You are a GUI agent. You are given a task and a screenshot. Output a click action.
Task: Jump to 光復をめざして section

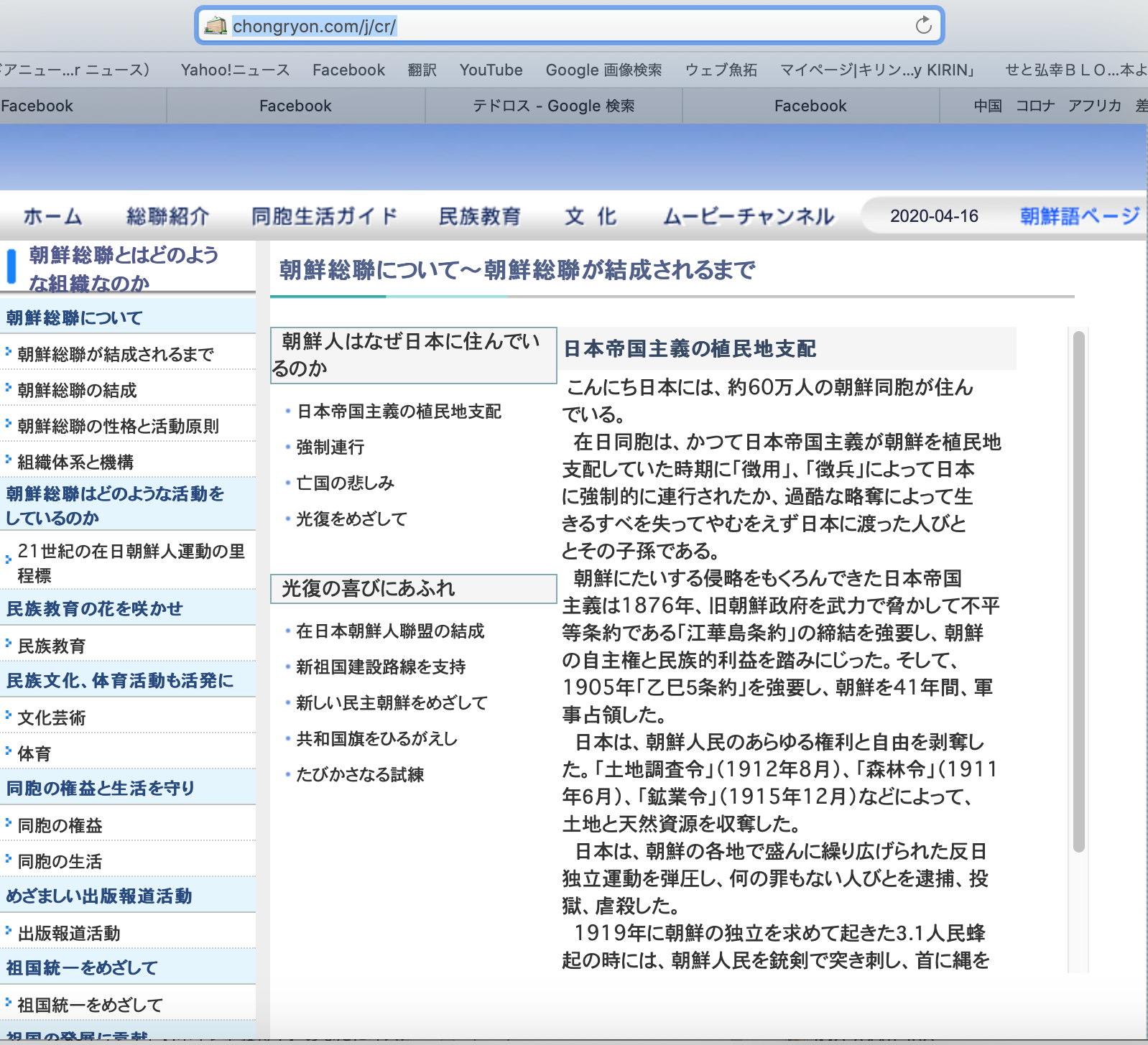coord(352,519)
